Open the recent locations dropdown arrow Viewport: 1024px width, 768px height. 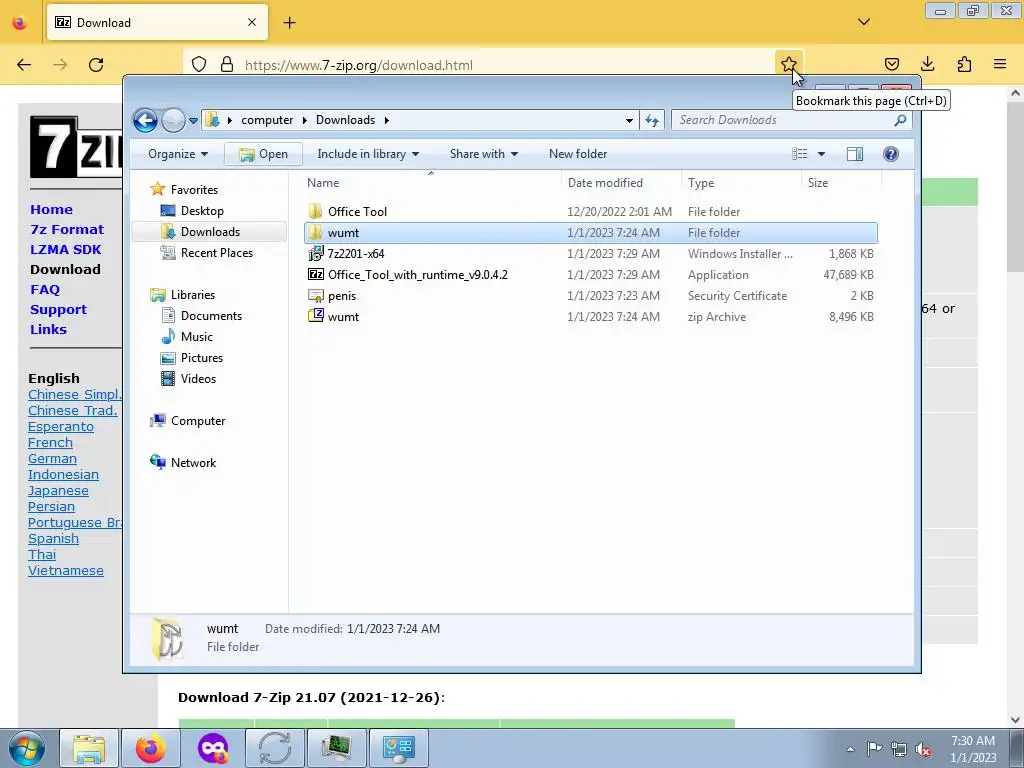pos(193,121)
